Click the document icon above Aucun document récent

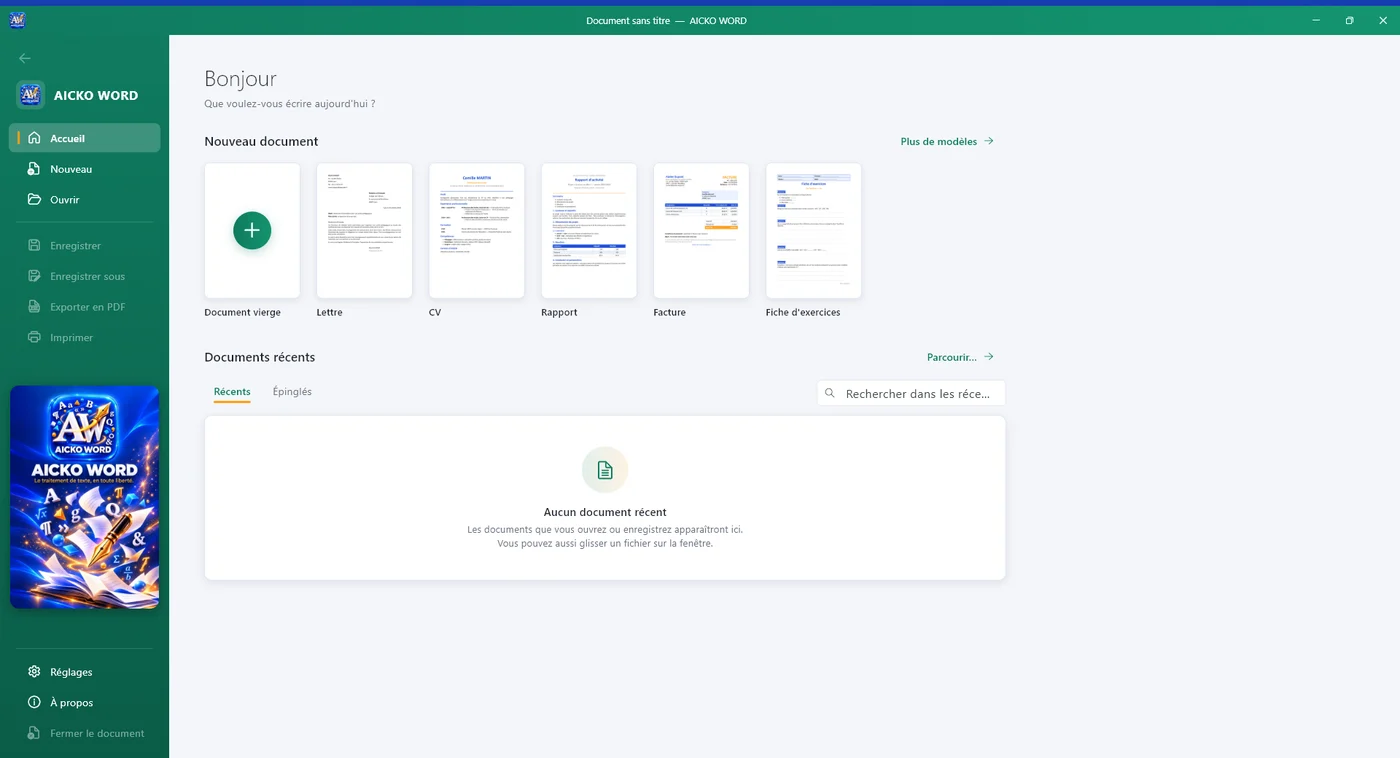pyautogui.click(x=605, y=470)
